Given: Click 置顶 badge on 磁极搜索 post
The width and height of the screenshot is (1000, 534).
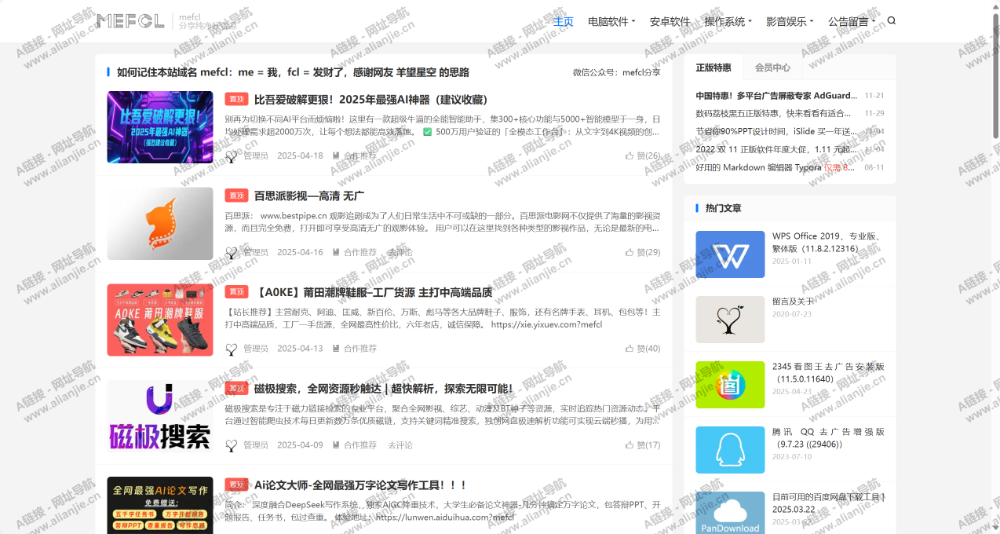Looking at the screenshot, I should [237, 388].
